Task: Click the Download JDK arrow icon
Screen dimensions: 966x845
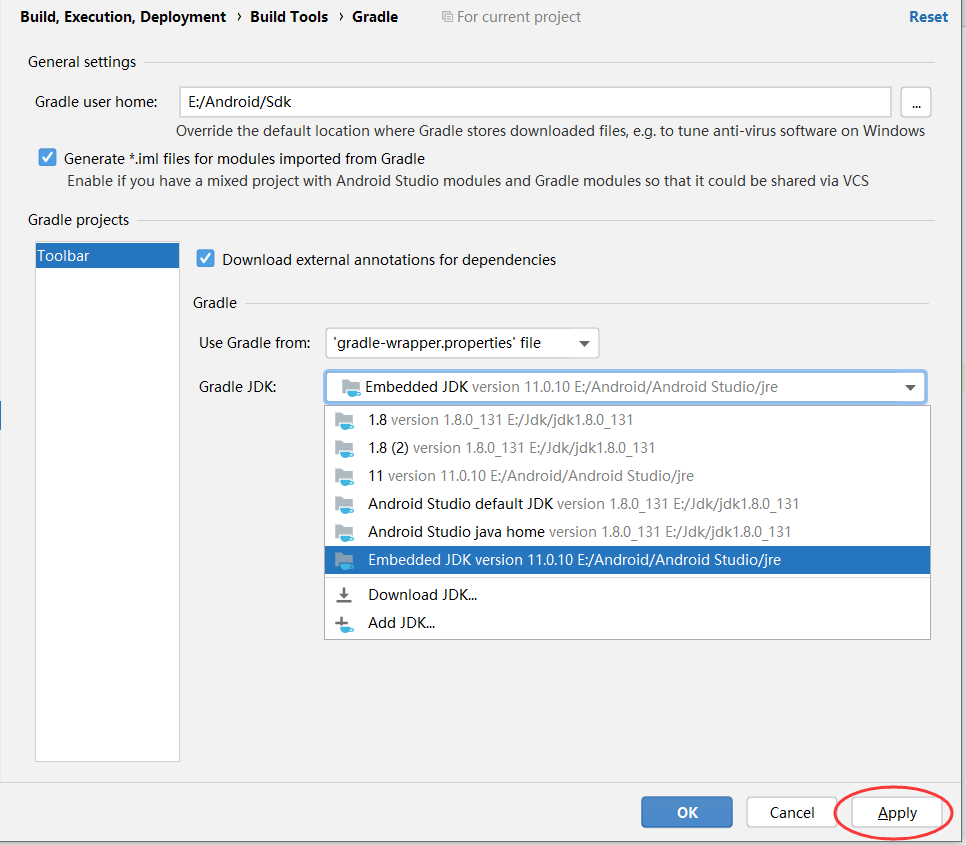Action: point(344,595)
